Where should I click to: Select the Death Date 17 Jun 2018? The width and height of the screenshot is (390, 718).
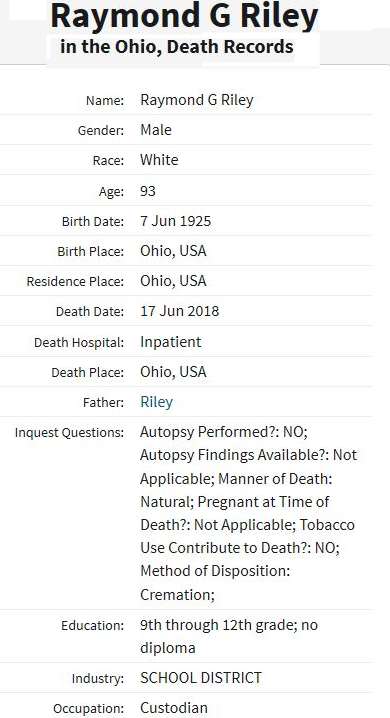[x=179, y=311]
